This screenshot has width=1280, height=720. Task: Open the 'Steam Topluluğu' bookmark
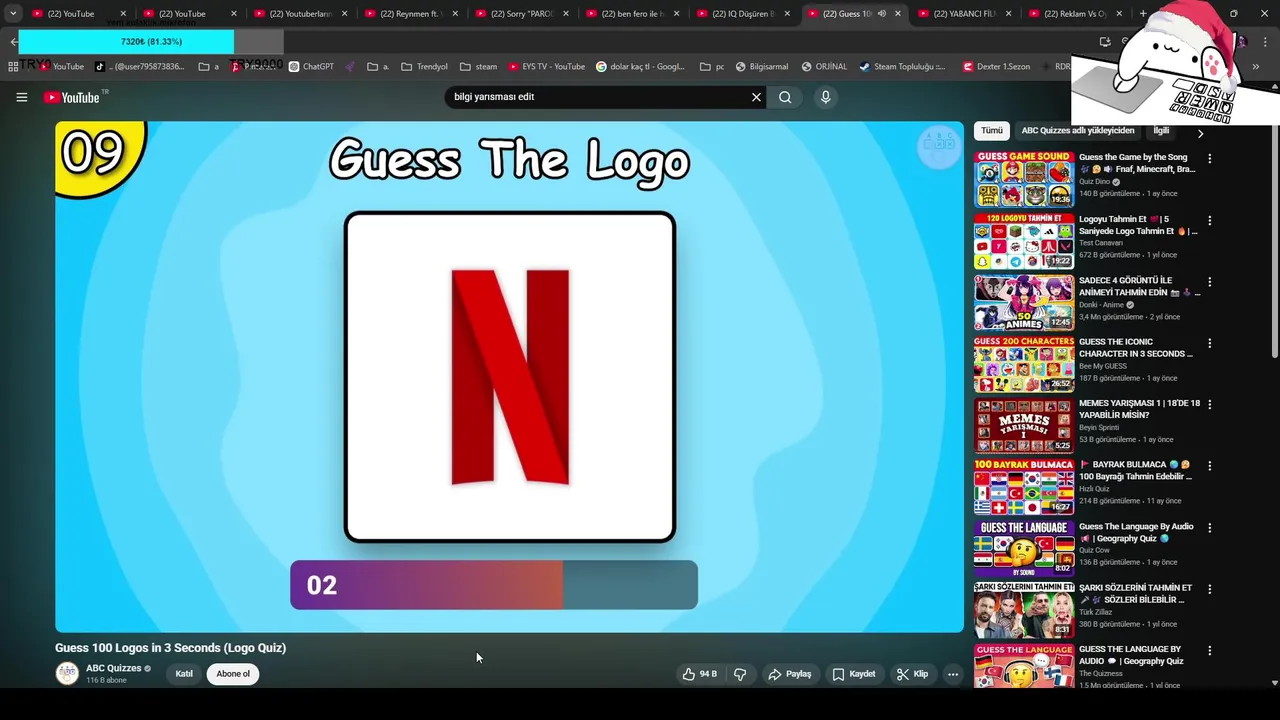tap(902, 67)
